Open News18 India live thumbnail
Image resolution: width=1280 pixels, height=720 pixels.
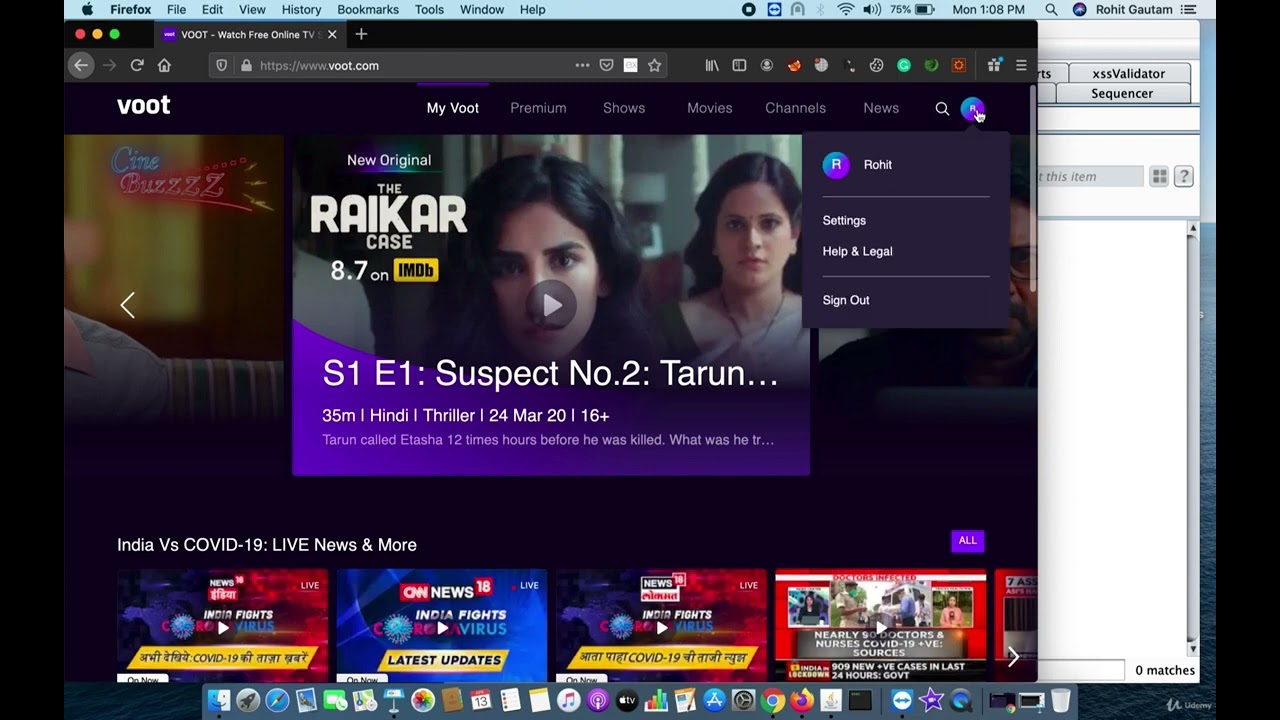click(222, 626)
